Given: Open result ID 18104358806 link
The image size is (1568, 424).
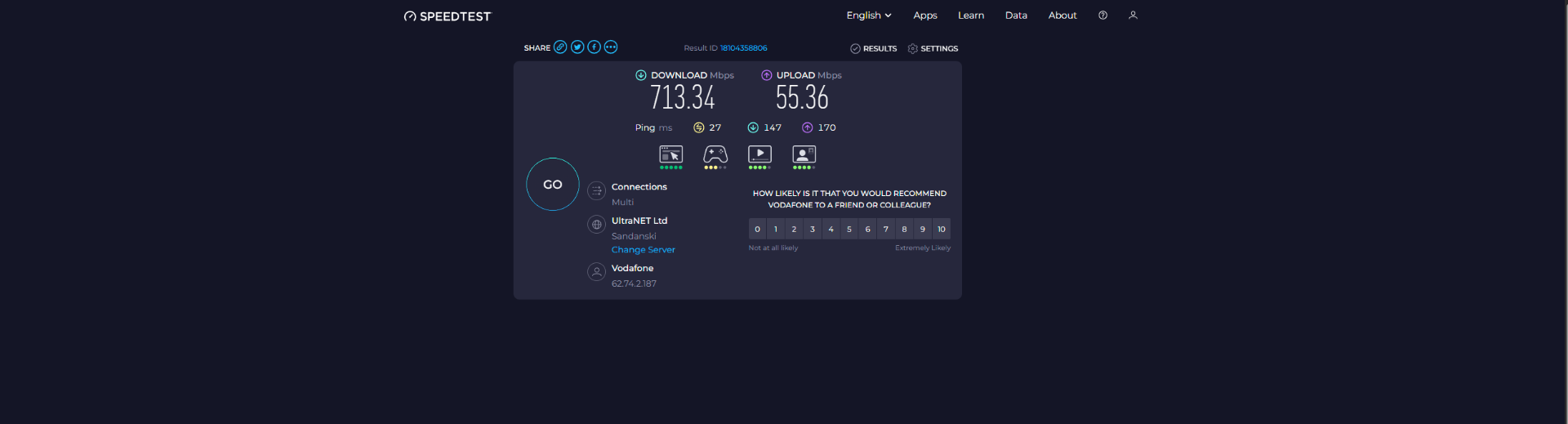Looking at the screenshot, I should [x=743, y=48].
